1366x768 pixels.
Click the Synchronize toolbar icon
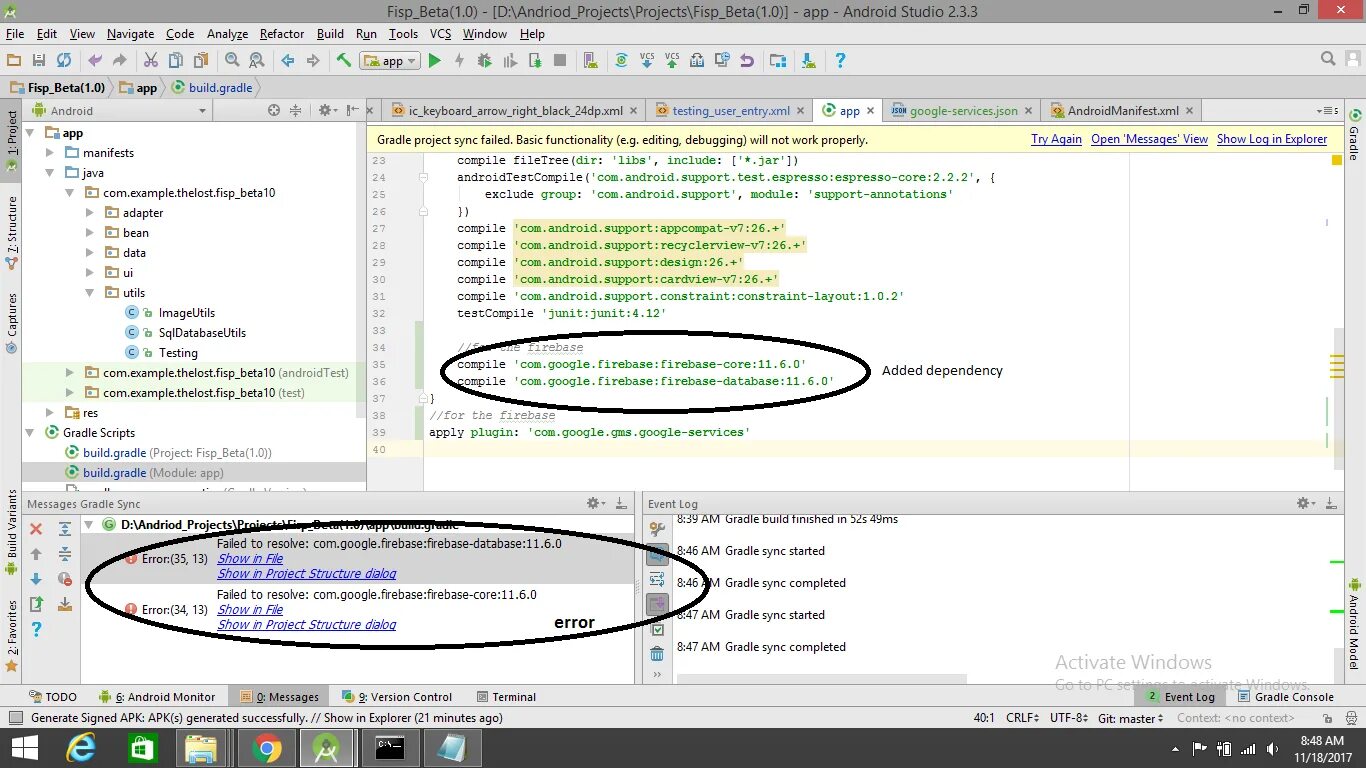(64, 61)
